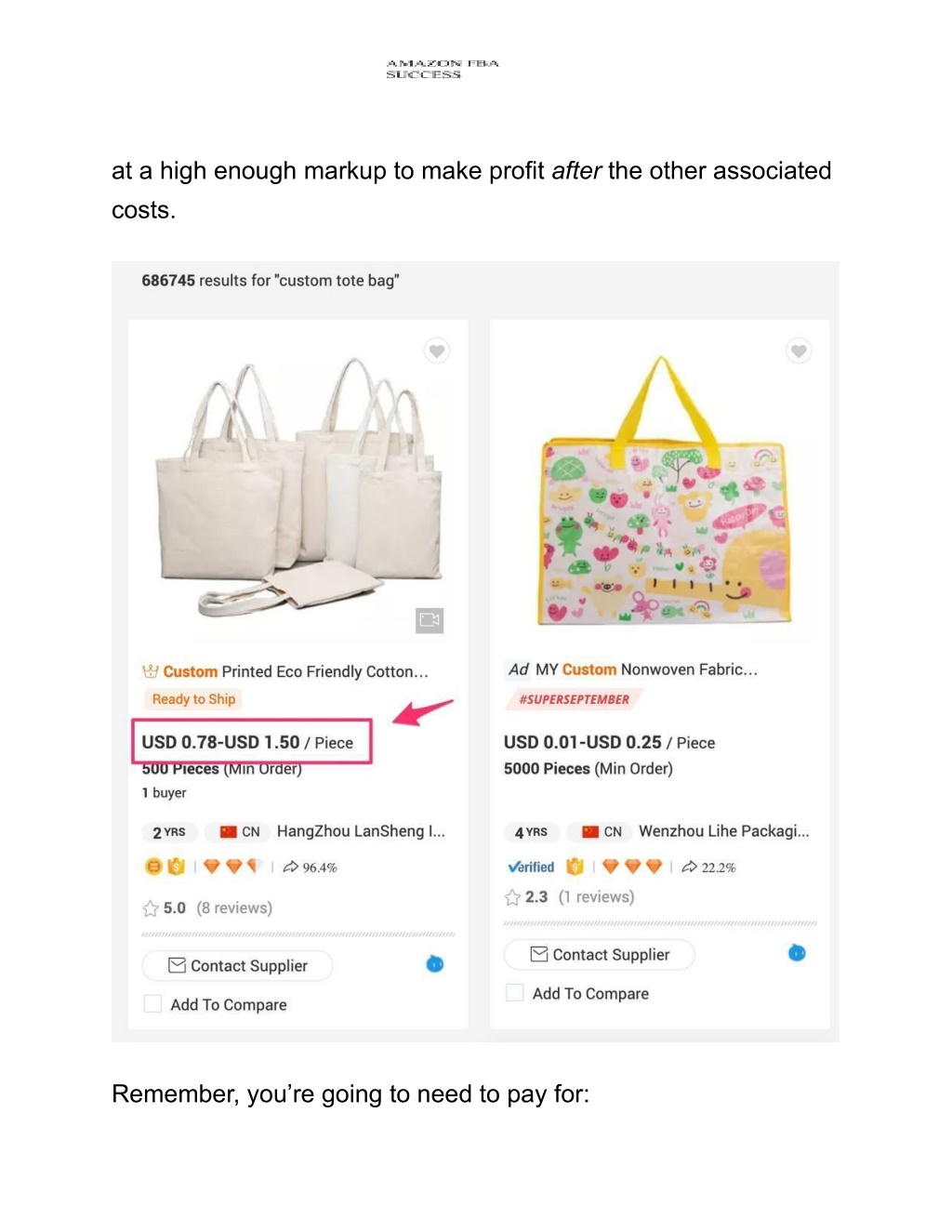Open MY Custom Nonwoven Fabric listing title
This screenshot has height=1232, width=952.
click(x=646, y=669)
